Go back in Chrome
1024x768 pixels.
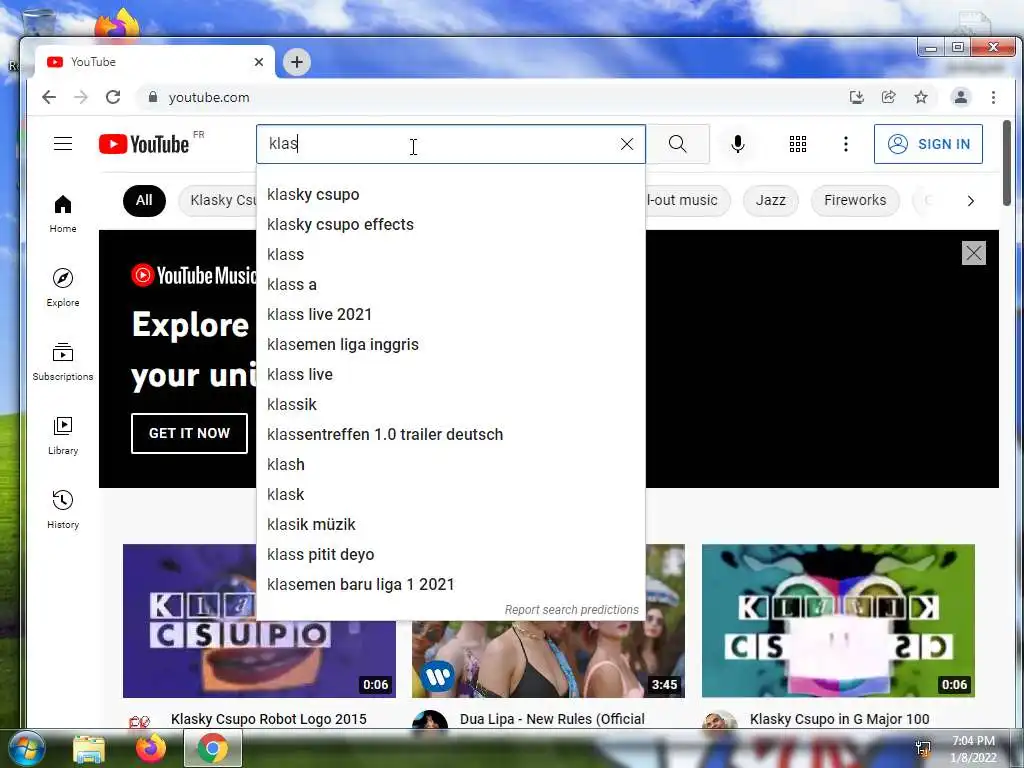coord(49,97)
